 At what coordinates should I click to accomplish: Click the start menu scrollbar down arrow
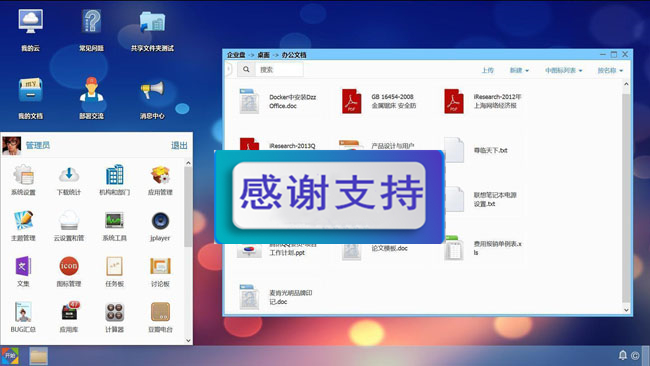pos(188,340)
